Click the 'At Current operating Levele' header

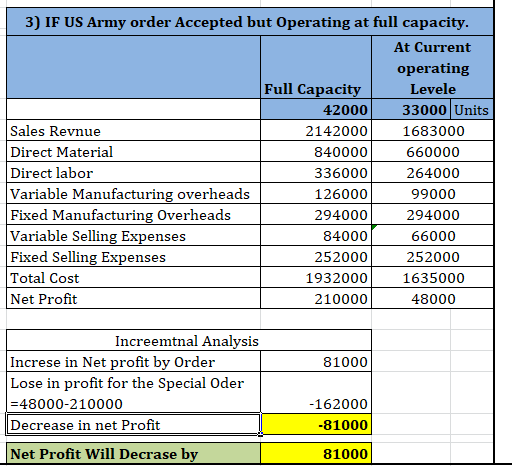[432, 67]
